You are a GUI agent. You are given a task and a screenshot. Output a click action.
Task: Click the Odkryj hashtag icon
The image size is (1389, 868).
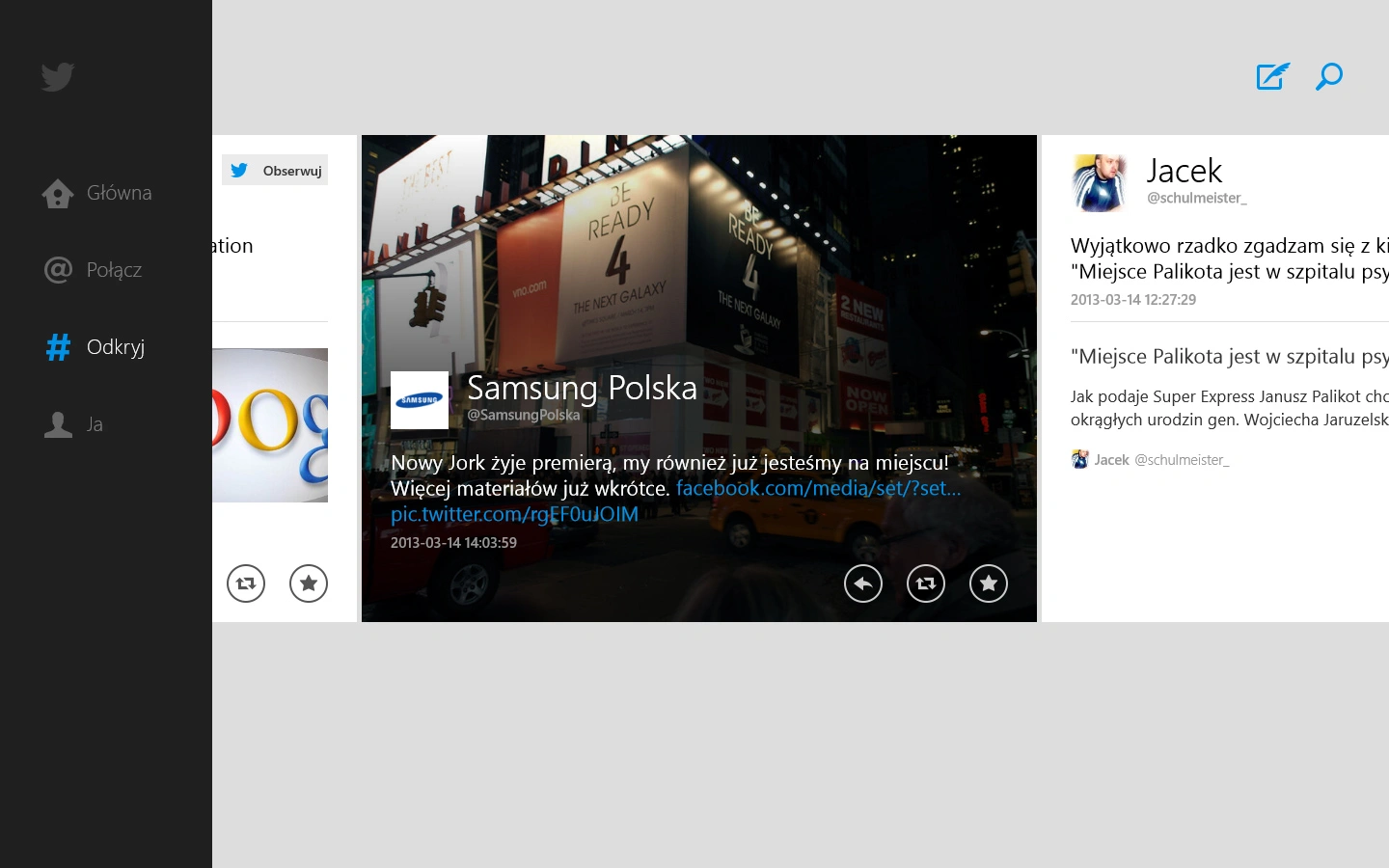pos(58,347)
